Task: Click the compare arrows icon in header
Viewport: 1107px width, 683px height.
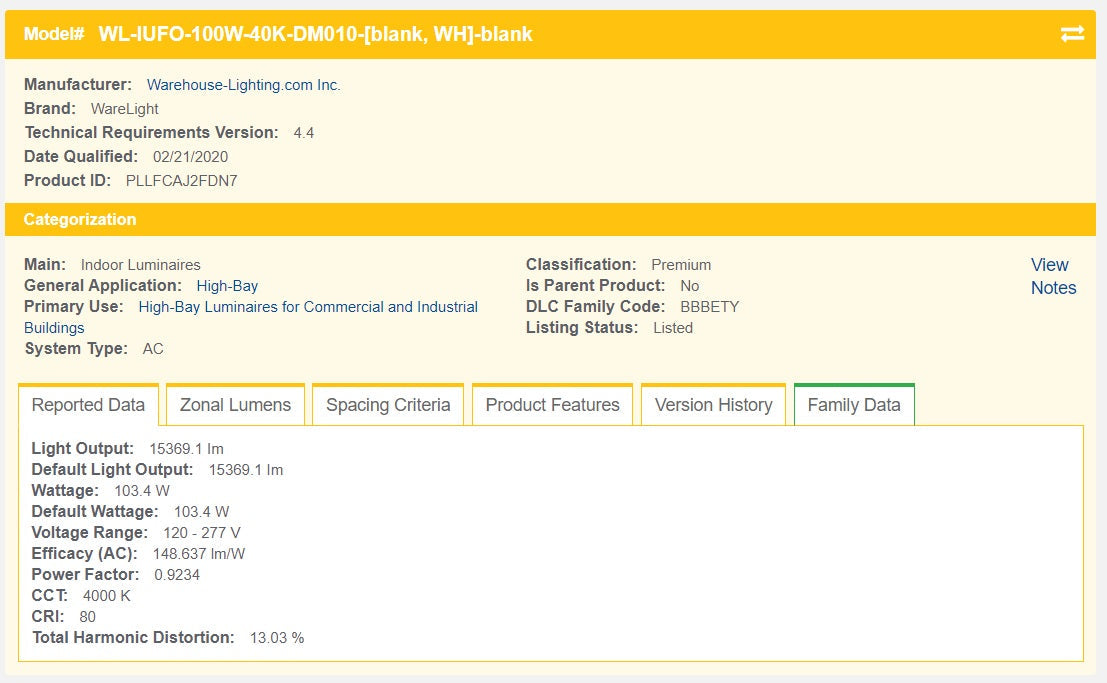Action: point(1072,34)
